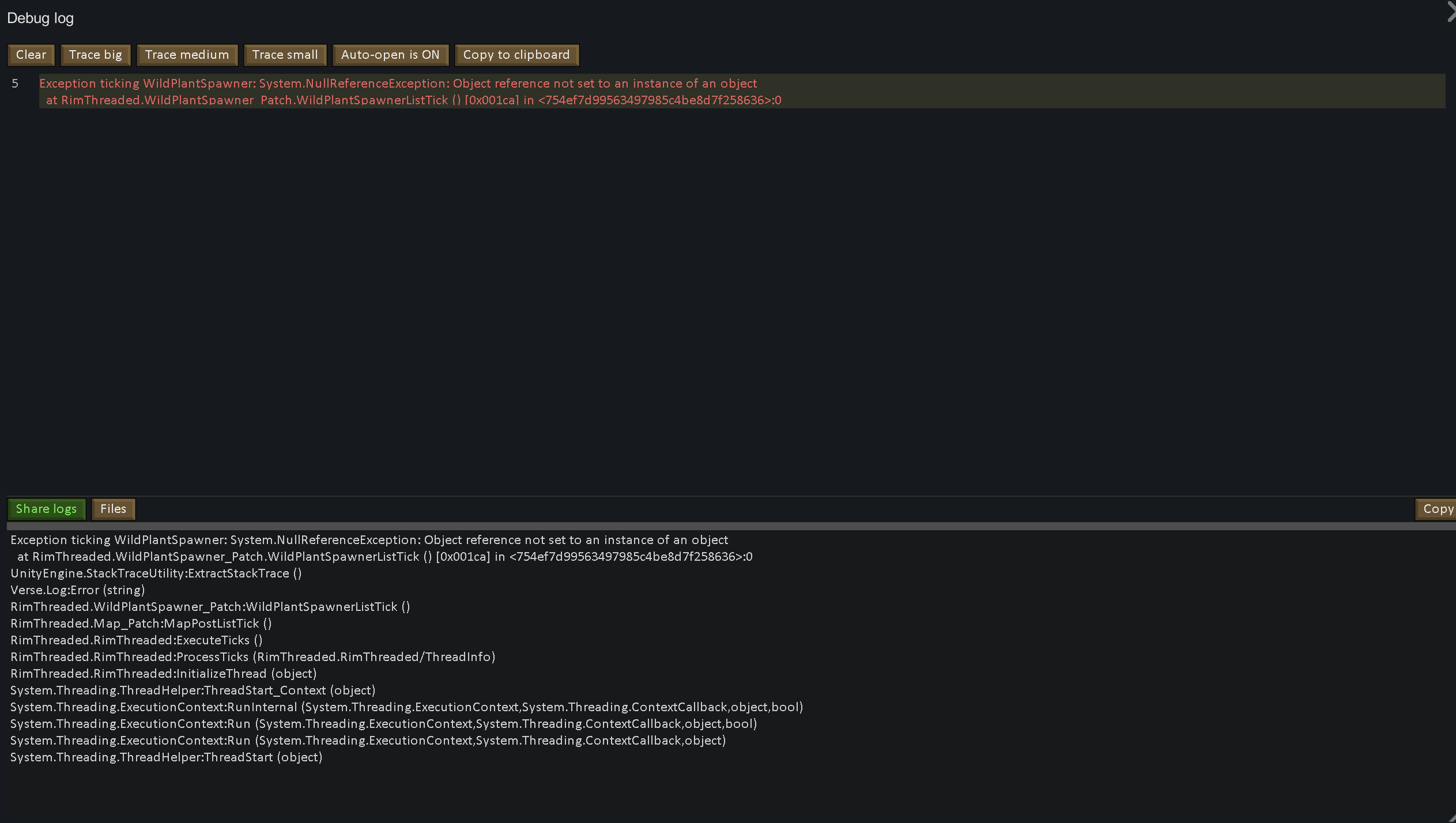Grab the window resize corner handle
The width and height of the screenshot is (1456, 823).
(x=1452, y=819)
